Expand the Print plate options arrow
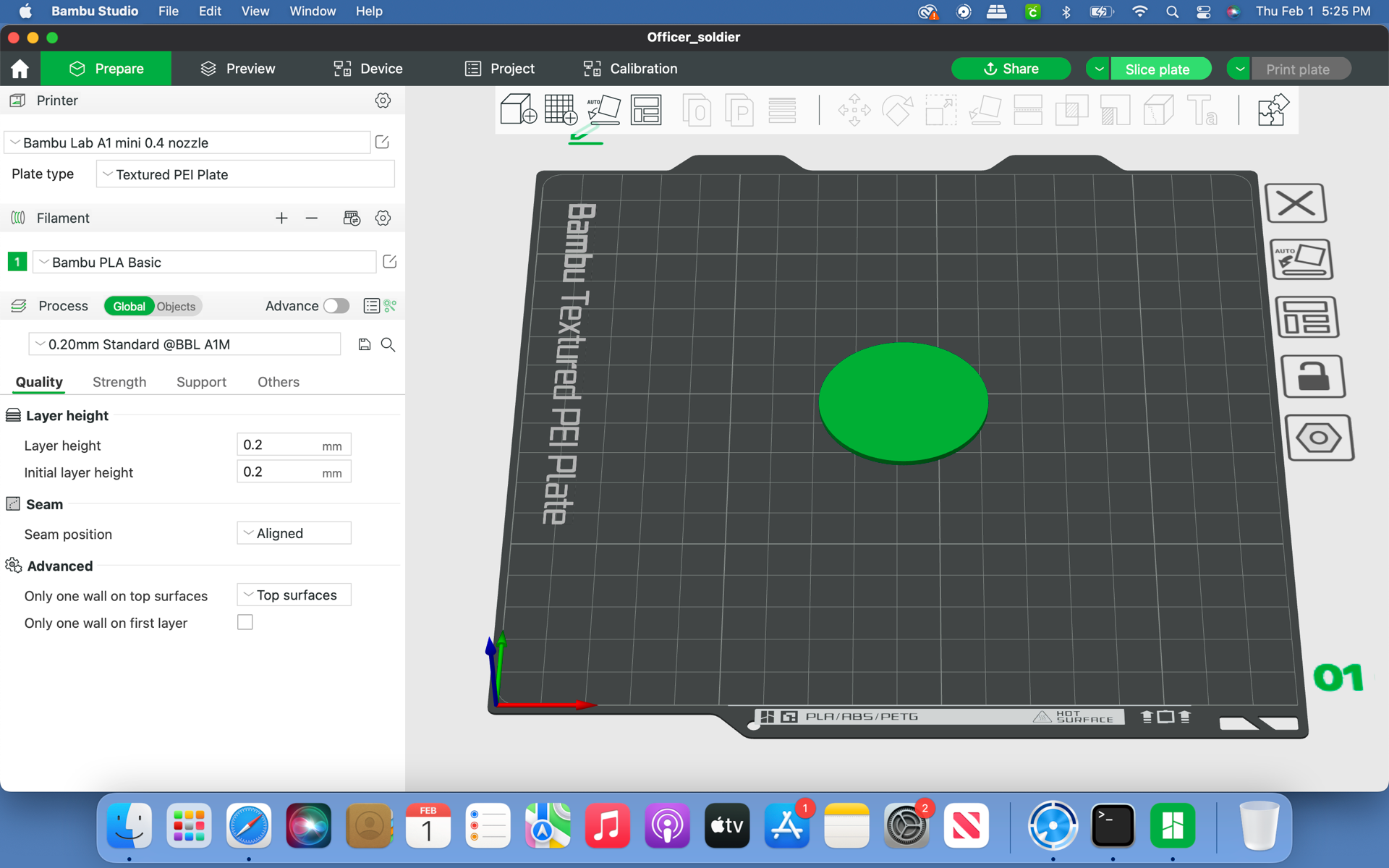The image size is (1389, 868). coord(1239,69)
